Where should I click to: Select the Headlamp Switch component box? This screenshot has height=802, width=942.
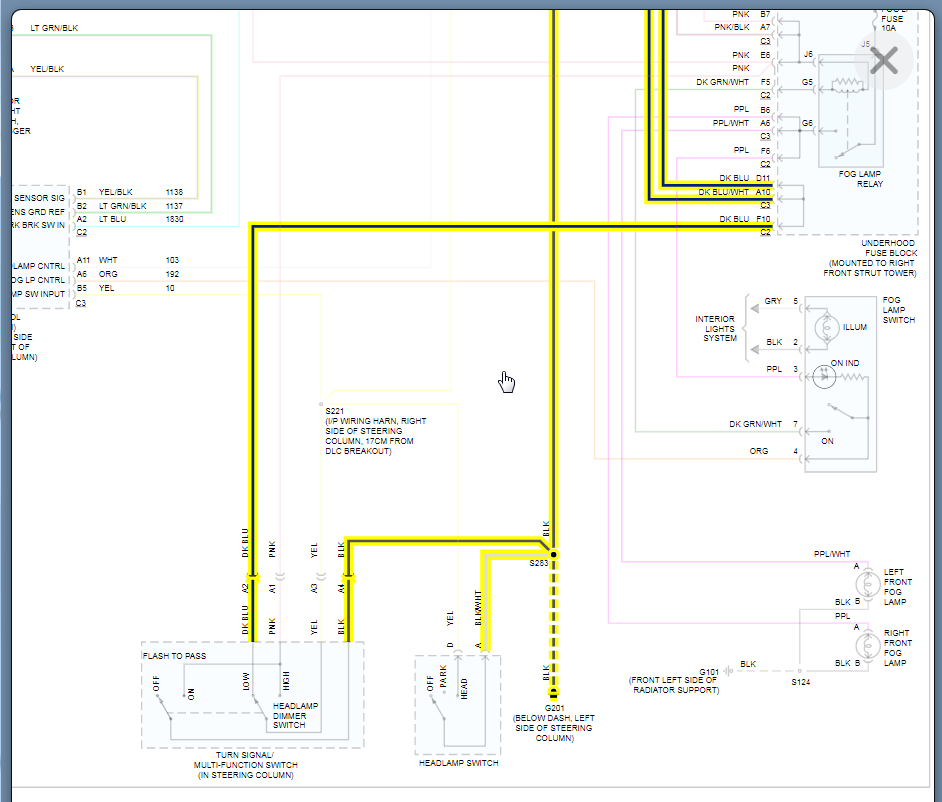(457, 705)
